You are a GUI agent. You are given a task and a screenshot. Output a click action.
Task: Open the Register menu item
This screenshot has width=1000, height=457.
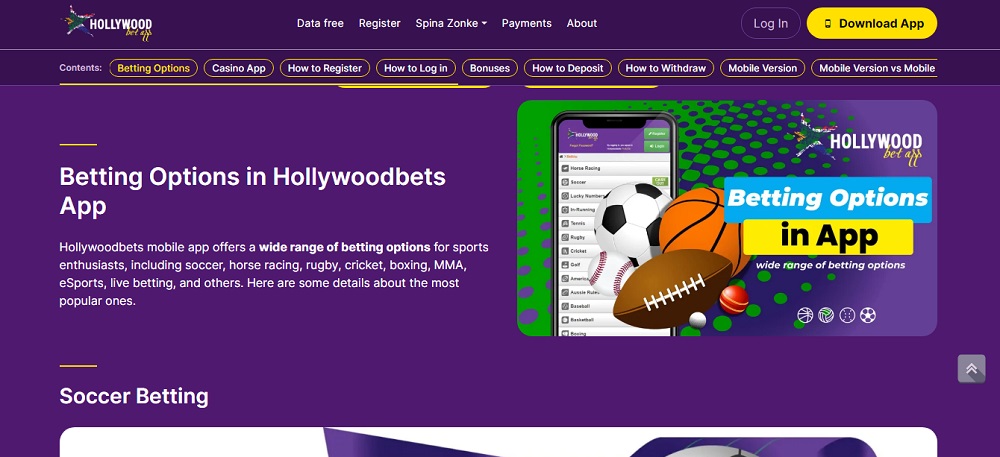pos(379,23)
